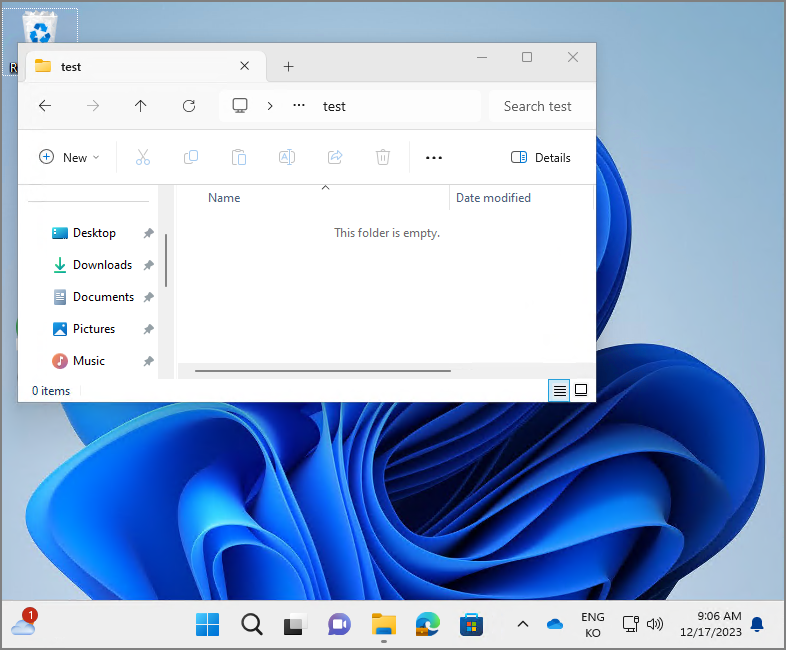
Task: Minimize the test Explorer window
Action: coord(482,57)
